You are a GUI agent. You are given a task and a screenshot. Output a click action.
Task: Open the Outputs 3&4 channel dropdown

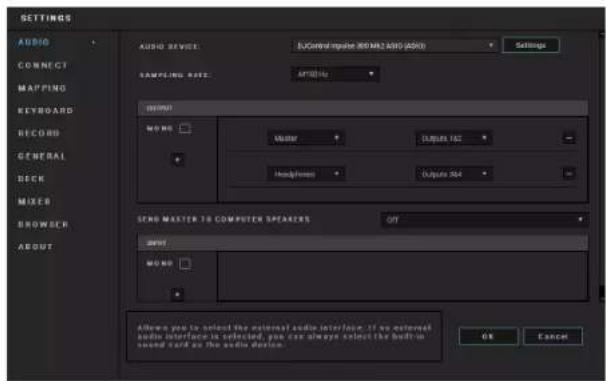453,174
